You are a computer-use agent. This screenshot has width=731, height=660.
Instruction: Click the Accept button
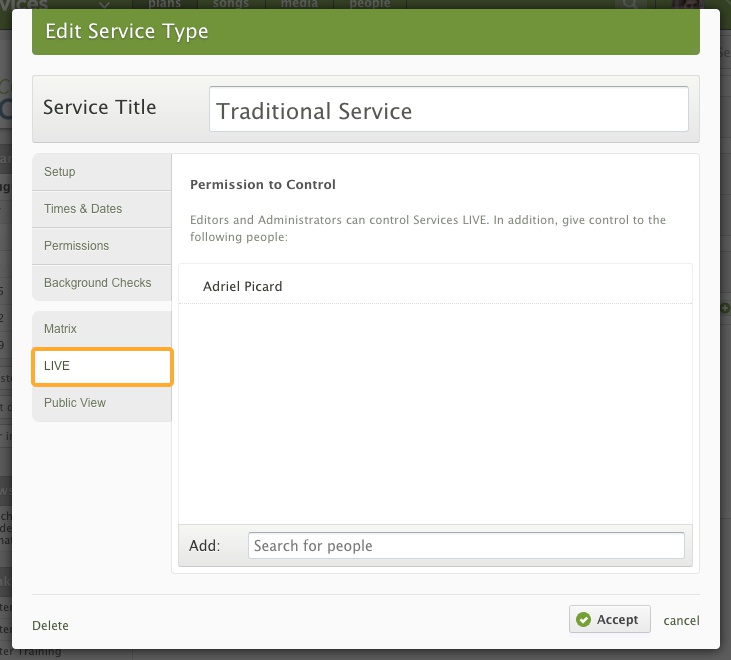coord(609,619)
